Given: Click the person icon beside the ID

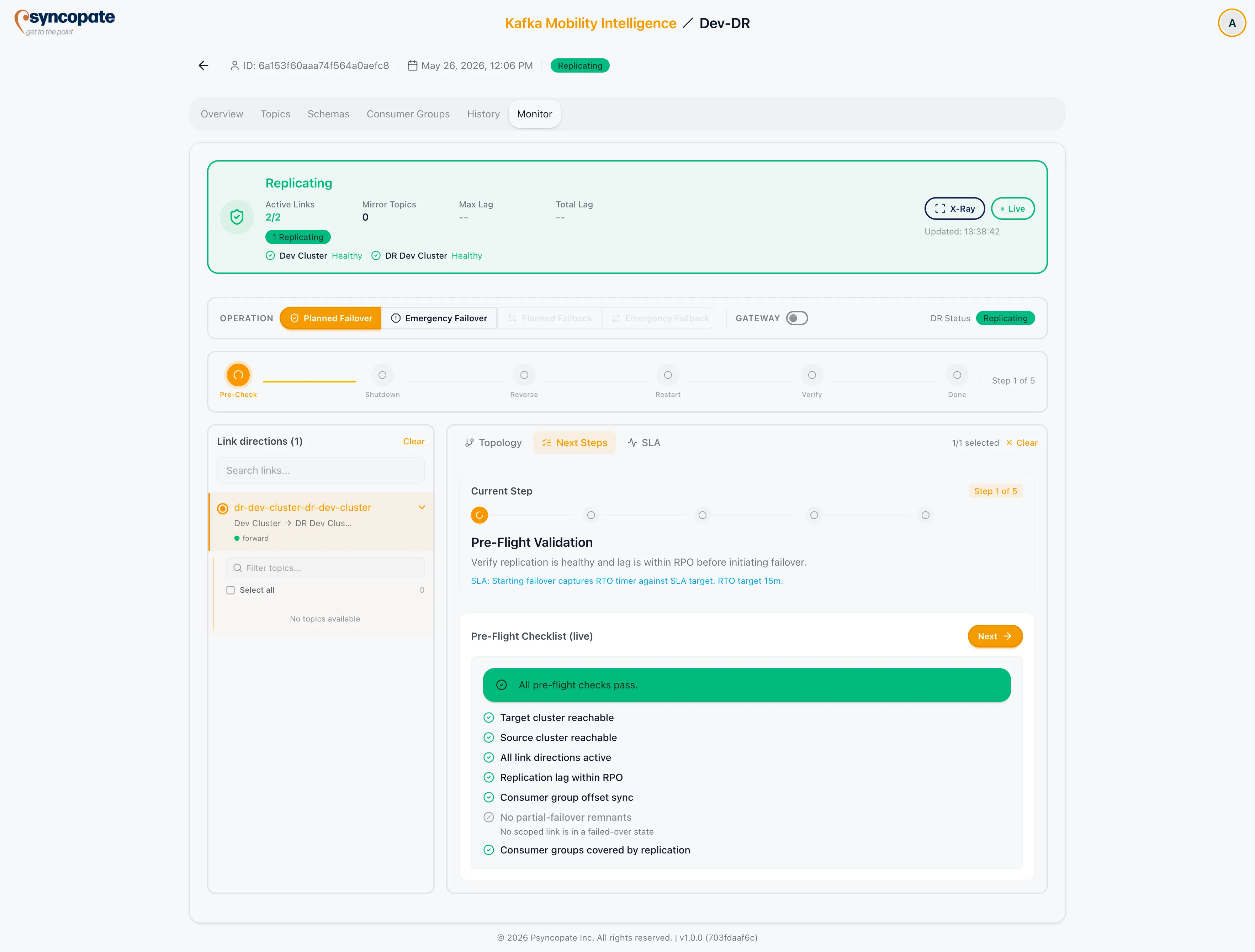Looking at the screenshot, I should (x=234, y=66).
